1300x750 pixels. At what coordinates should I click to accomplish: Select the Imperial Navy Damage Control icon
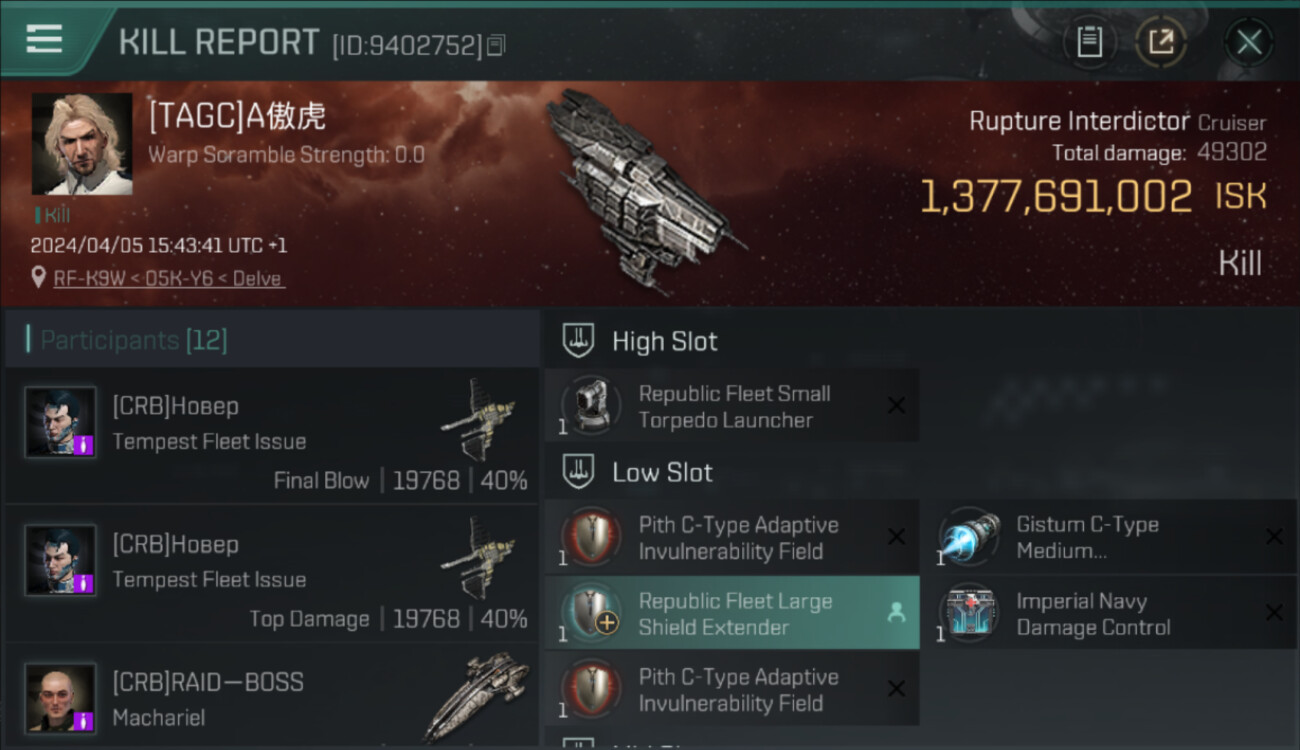[968, 613]
